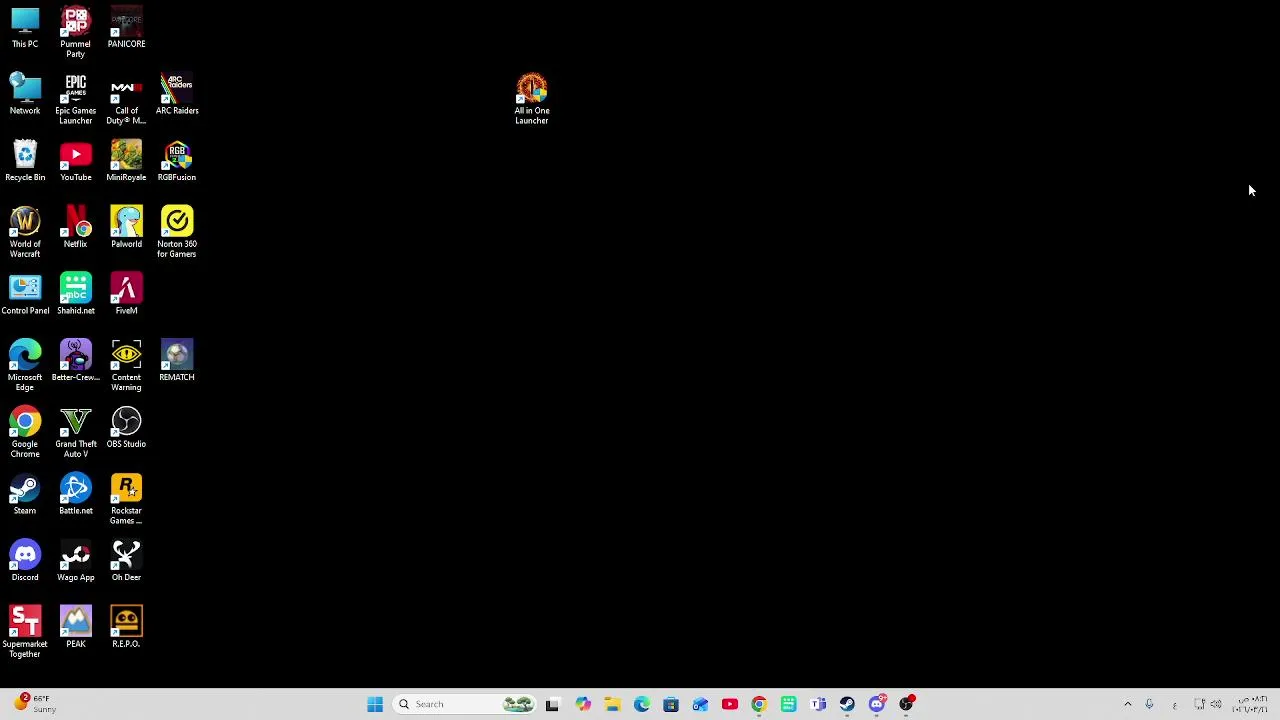Open the weather widget showing Sunny
Viewport: 1280px width, 720px height.
(x=35, y=704)
